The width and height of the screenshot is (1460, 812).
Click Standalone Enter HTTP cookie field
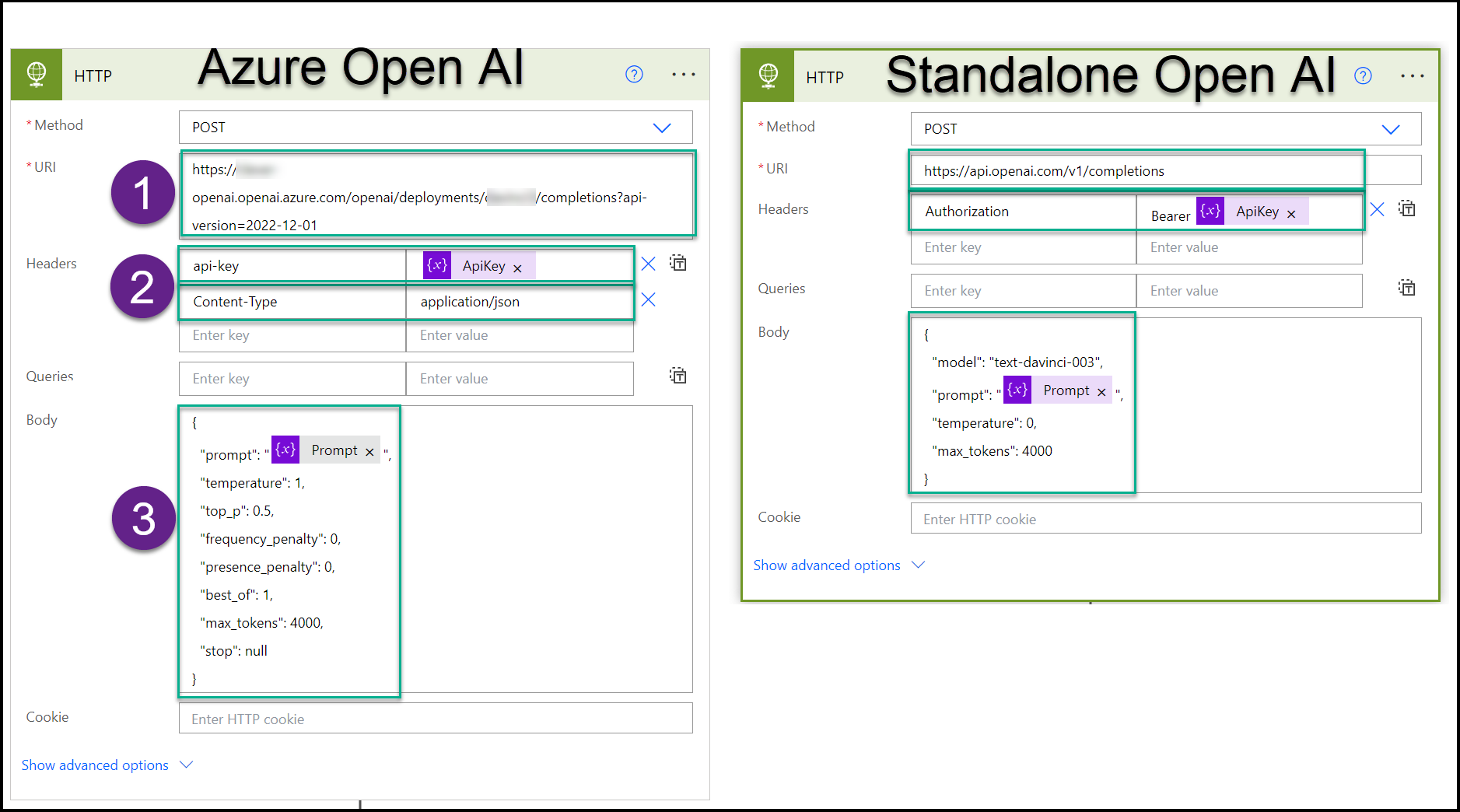pos(1166,519)
